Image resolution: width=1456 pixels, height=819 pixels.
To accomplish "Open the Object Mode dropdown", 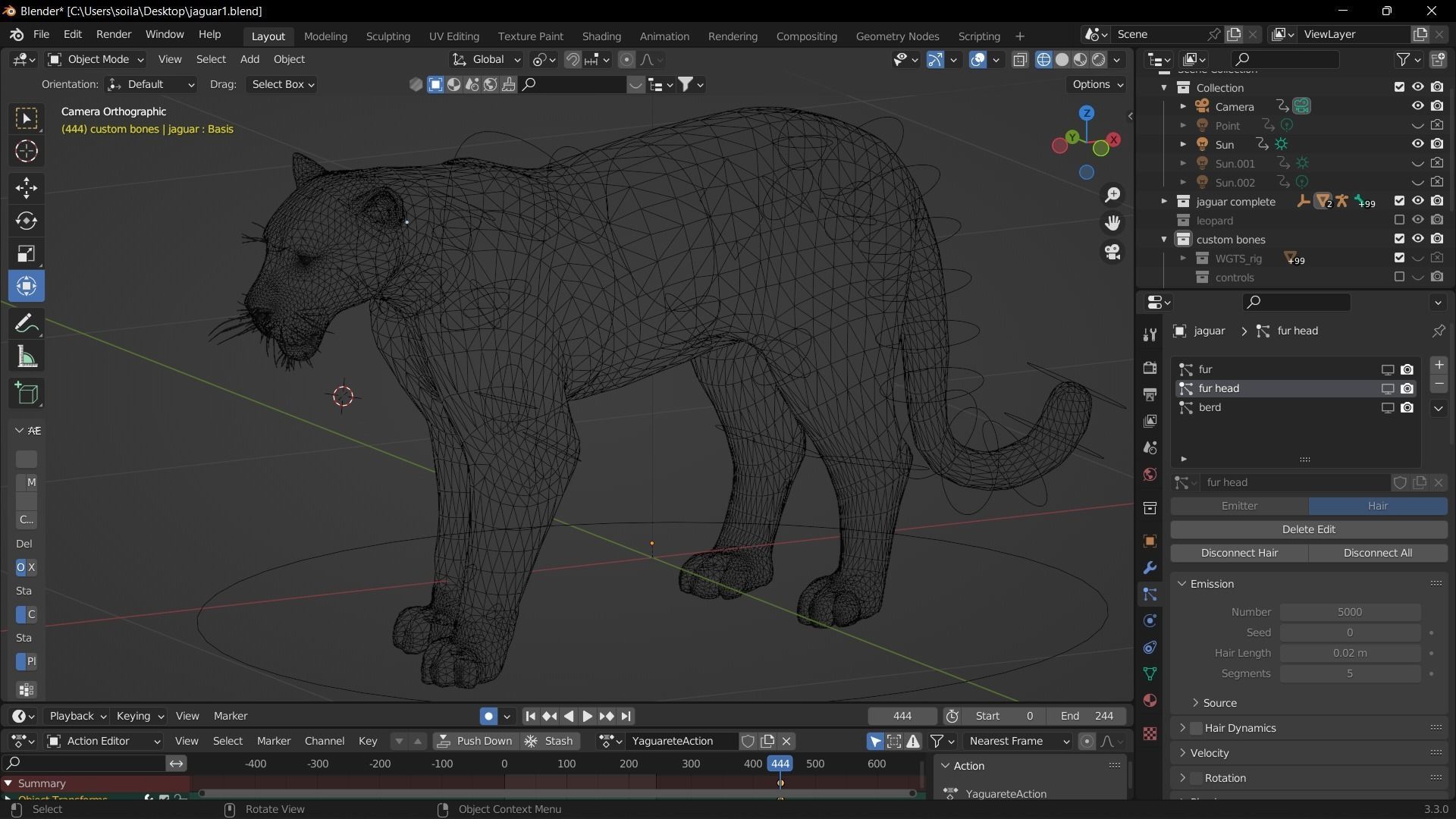I will [x=96, y=59].
